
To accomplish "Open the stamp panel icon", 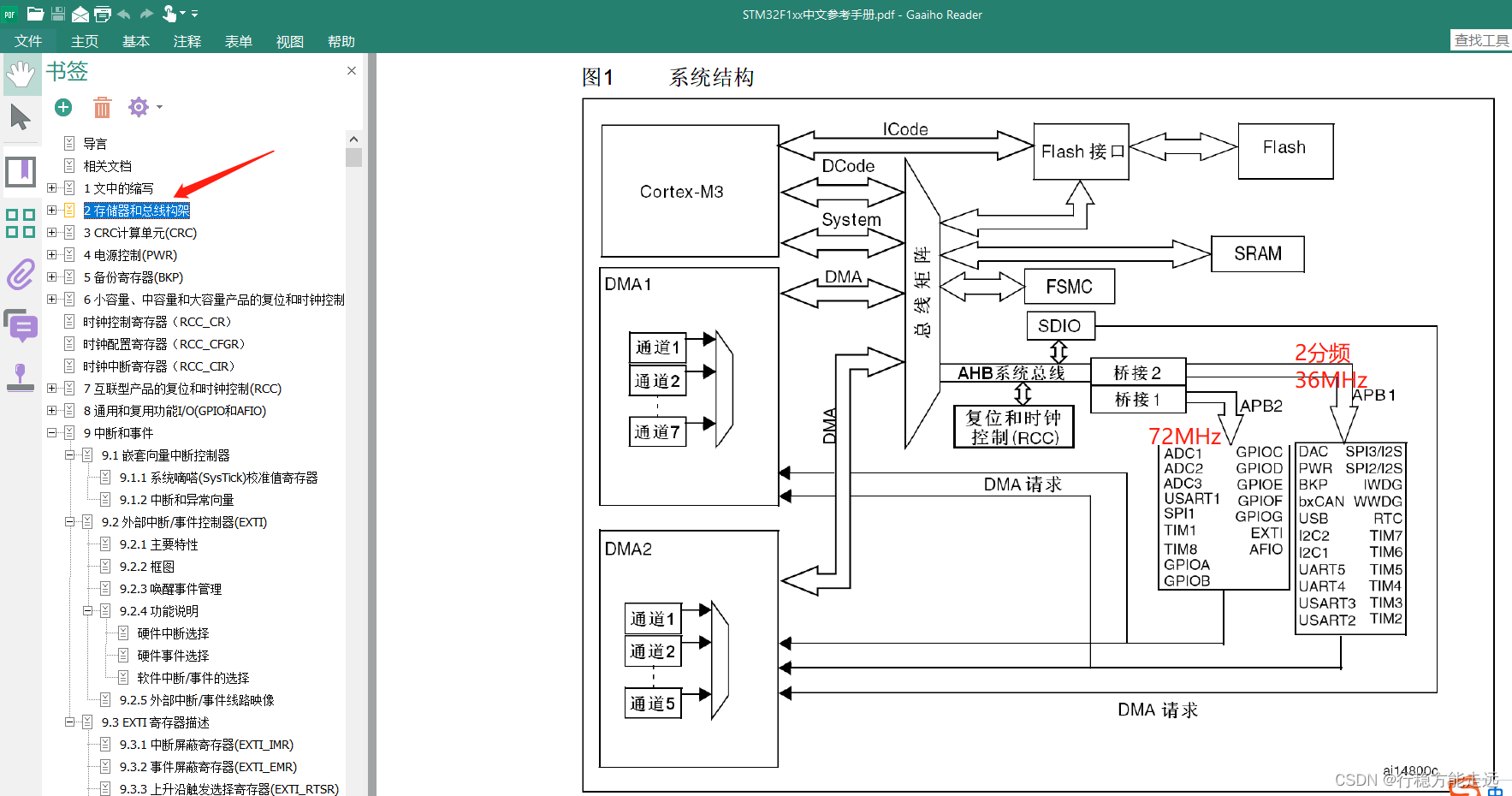I will click(x=21, y=377).
